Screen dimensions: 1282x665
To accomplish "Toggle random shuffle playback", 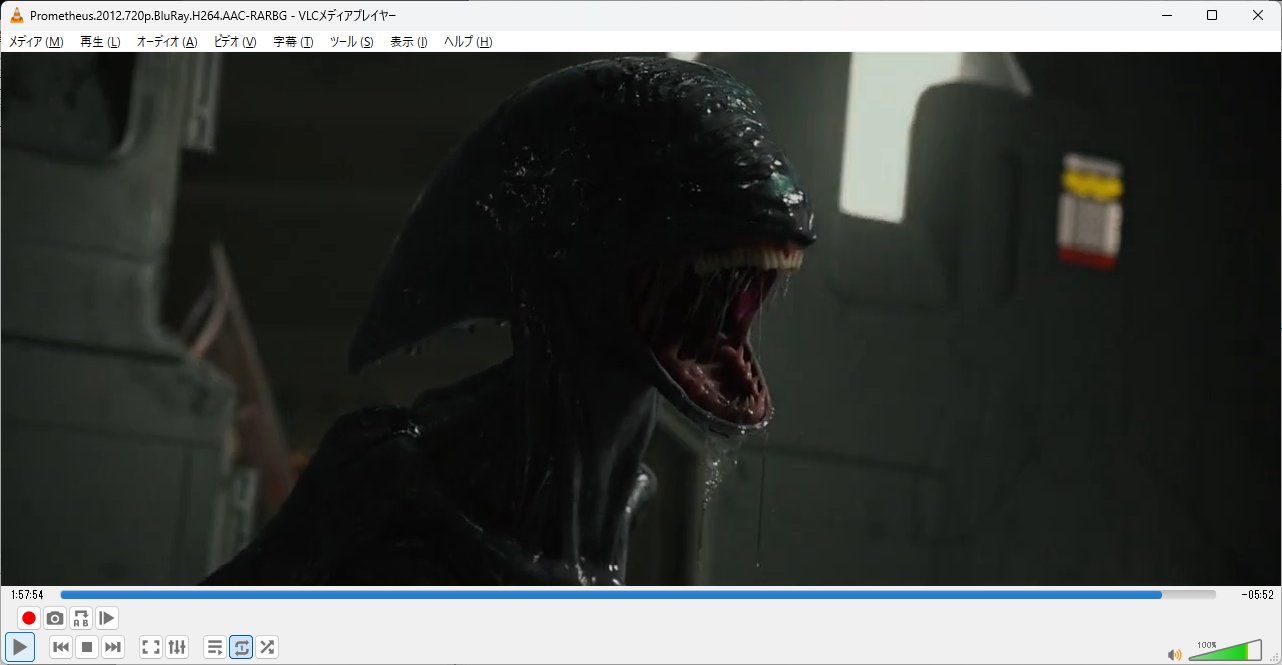I will click(x=267, y=647).
